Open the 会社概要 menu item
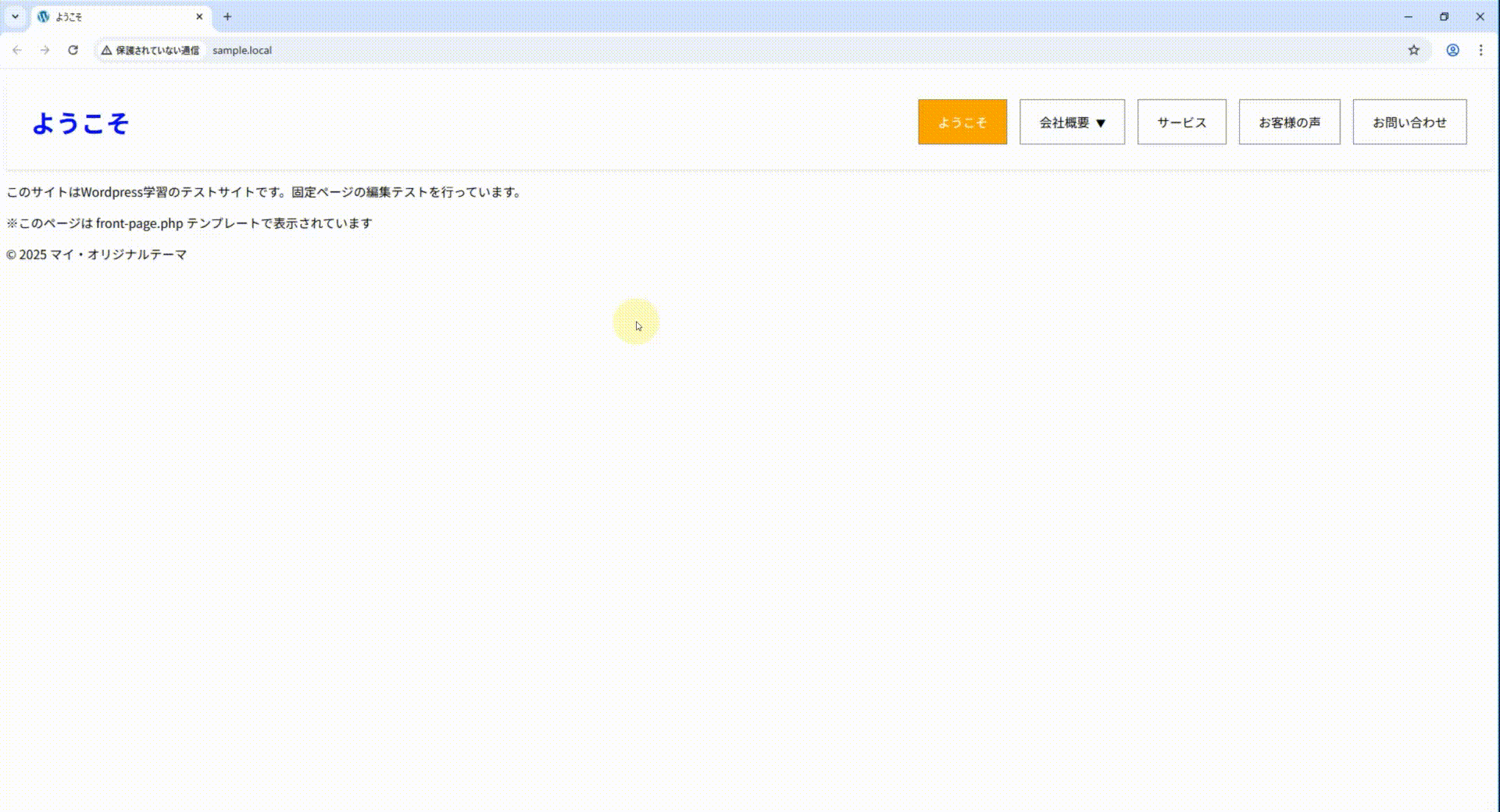 coord(1072,122)
